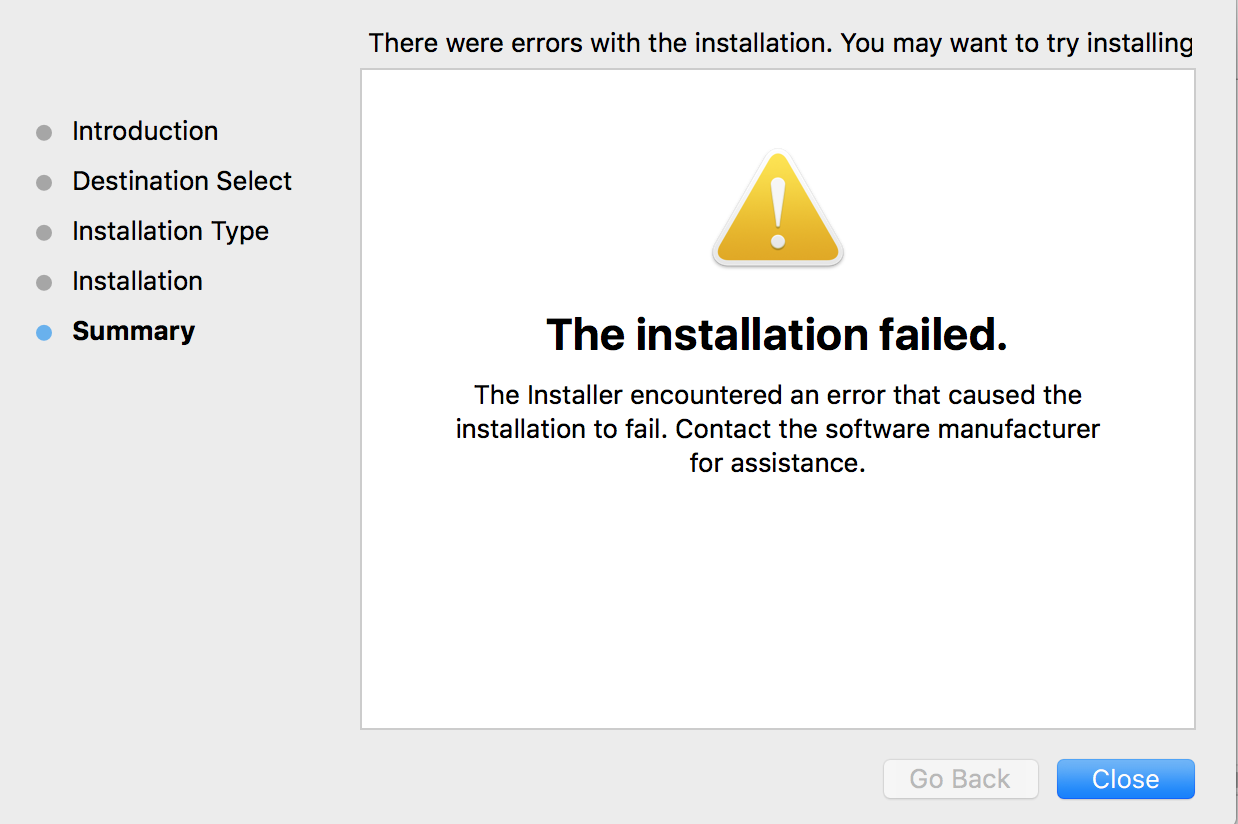Click the "The installation failed." heading
Image resolution: width=1238 pixels, height=824 pixels.
tap(777, 335)
